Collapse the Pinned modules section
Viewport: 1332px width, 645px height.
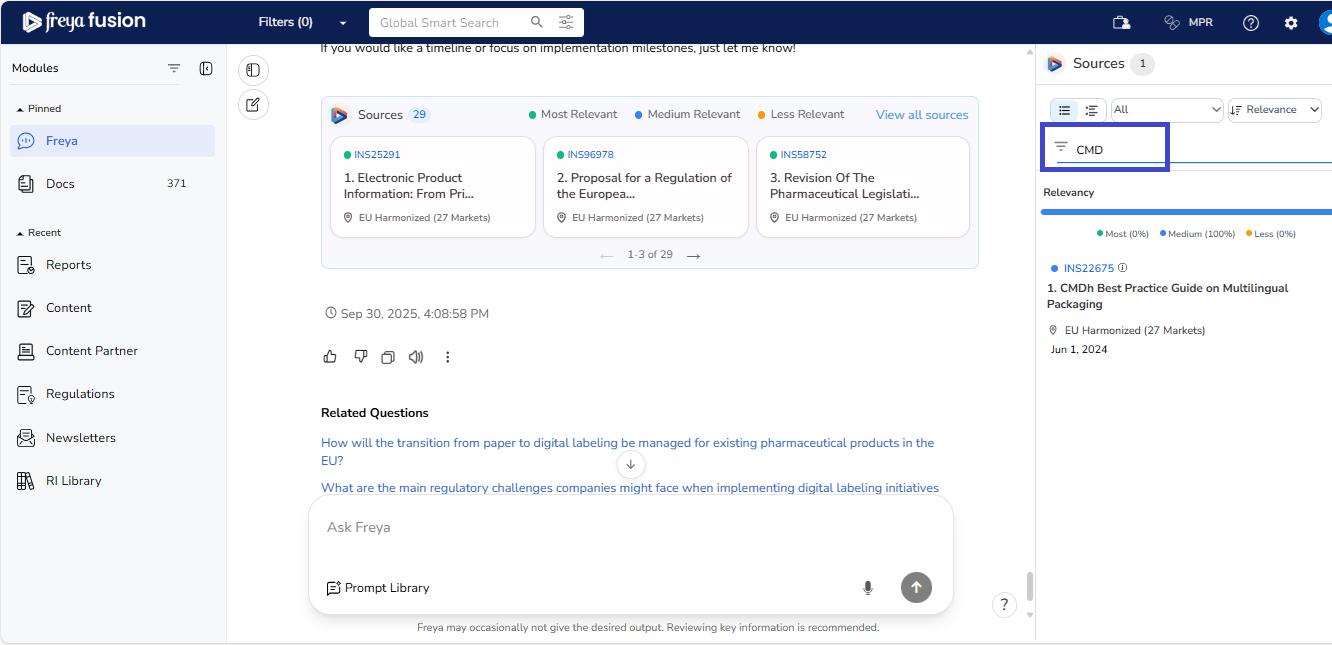point(20,109)
